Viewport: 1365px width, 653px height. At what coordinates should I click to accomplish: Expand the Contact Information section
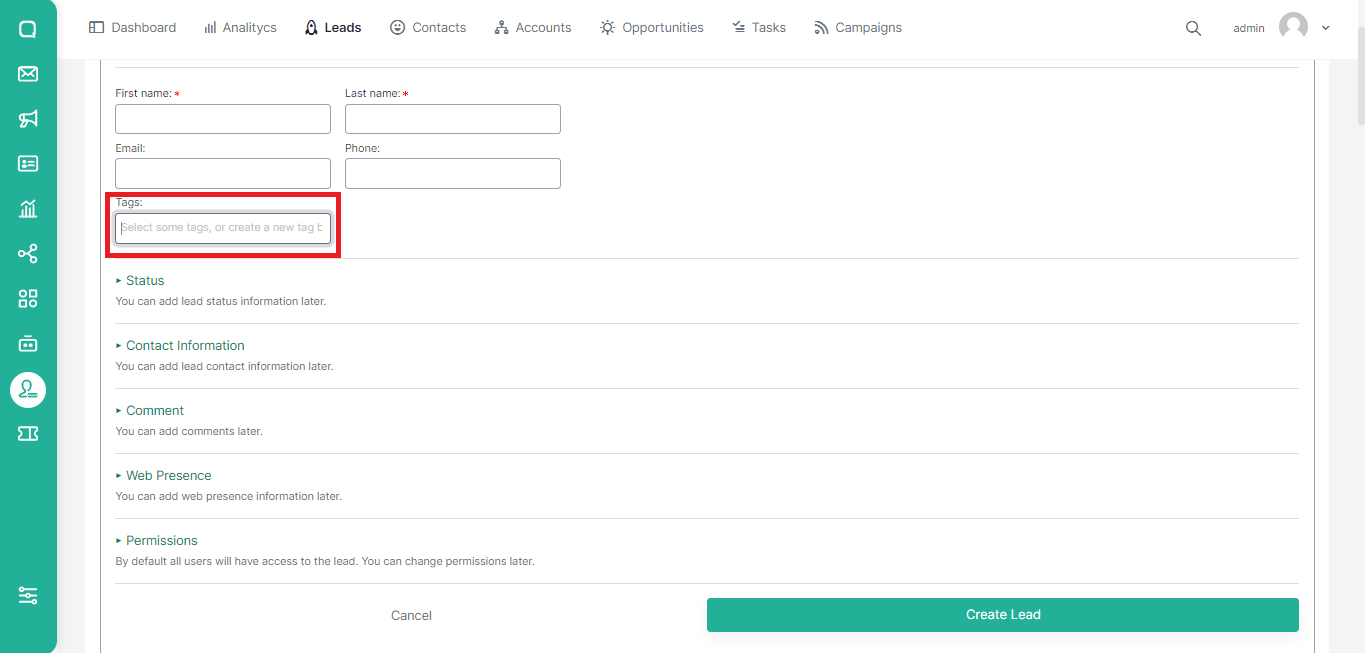point(185,346)
